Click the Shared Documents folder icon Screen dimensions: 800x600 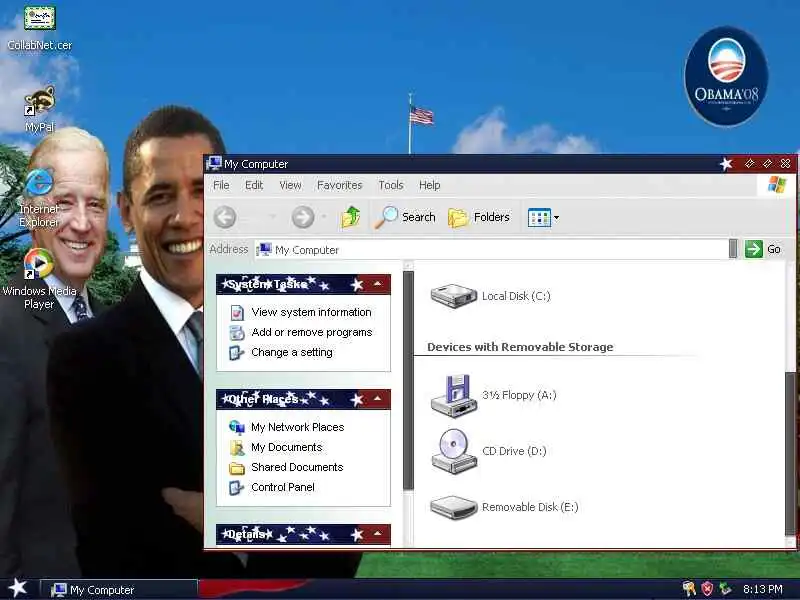(237, 468)
